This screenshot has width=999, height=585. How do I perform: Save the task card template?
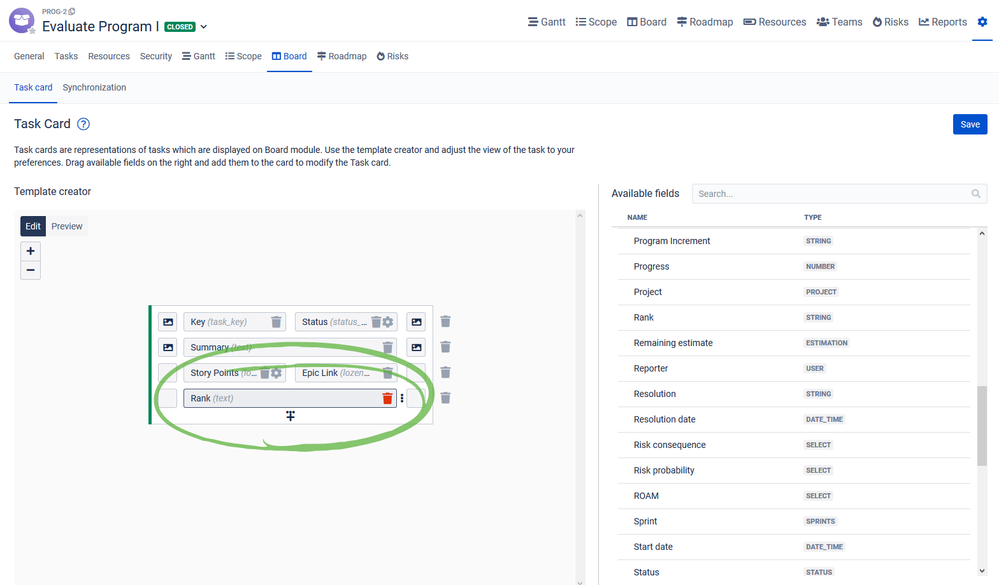(970, 124)
